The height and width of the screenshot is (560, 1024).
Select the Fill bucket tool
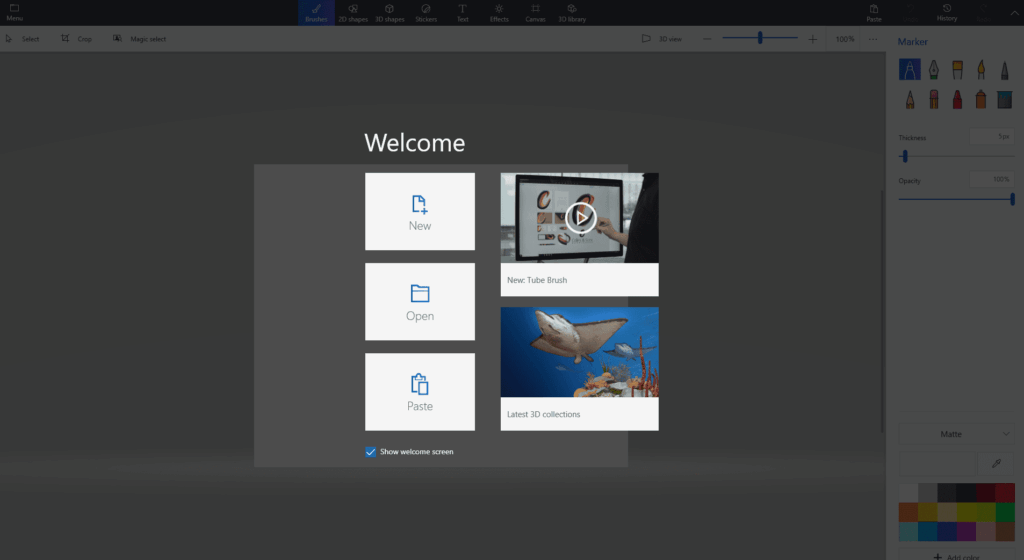(x=1004, y=99)
